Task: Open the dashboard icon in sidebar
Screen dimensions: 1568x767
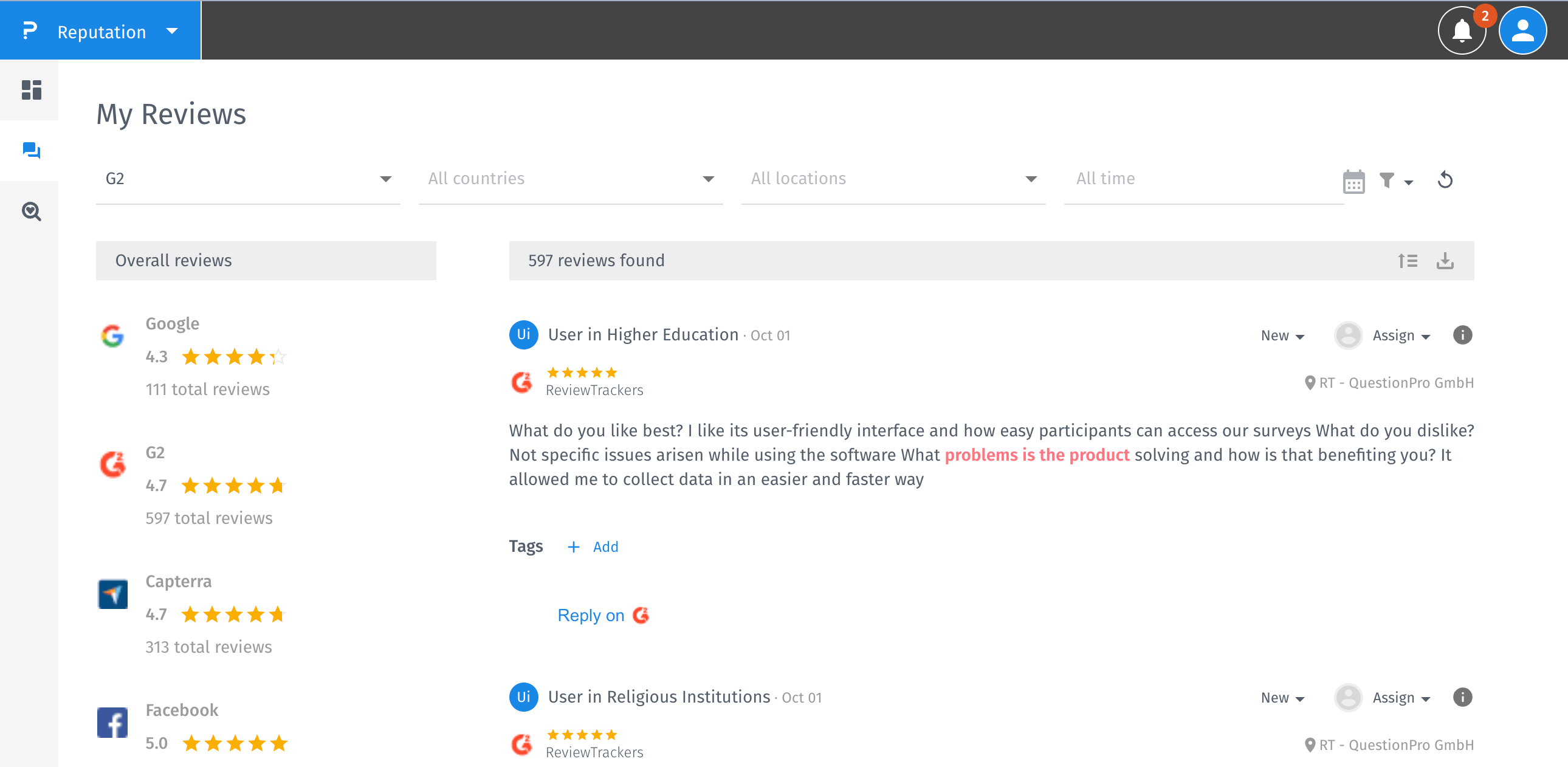Action: (31, 90)
